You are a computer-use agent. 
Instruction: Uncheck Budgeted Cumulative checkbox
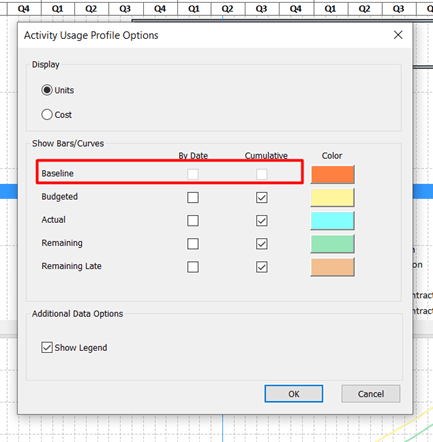coord(262,197)
